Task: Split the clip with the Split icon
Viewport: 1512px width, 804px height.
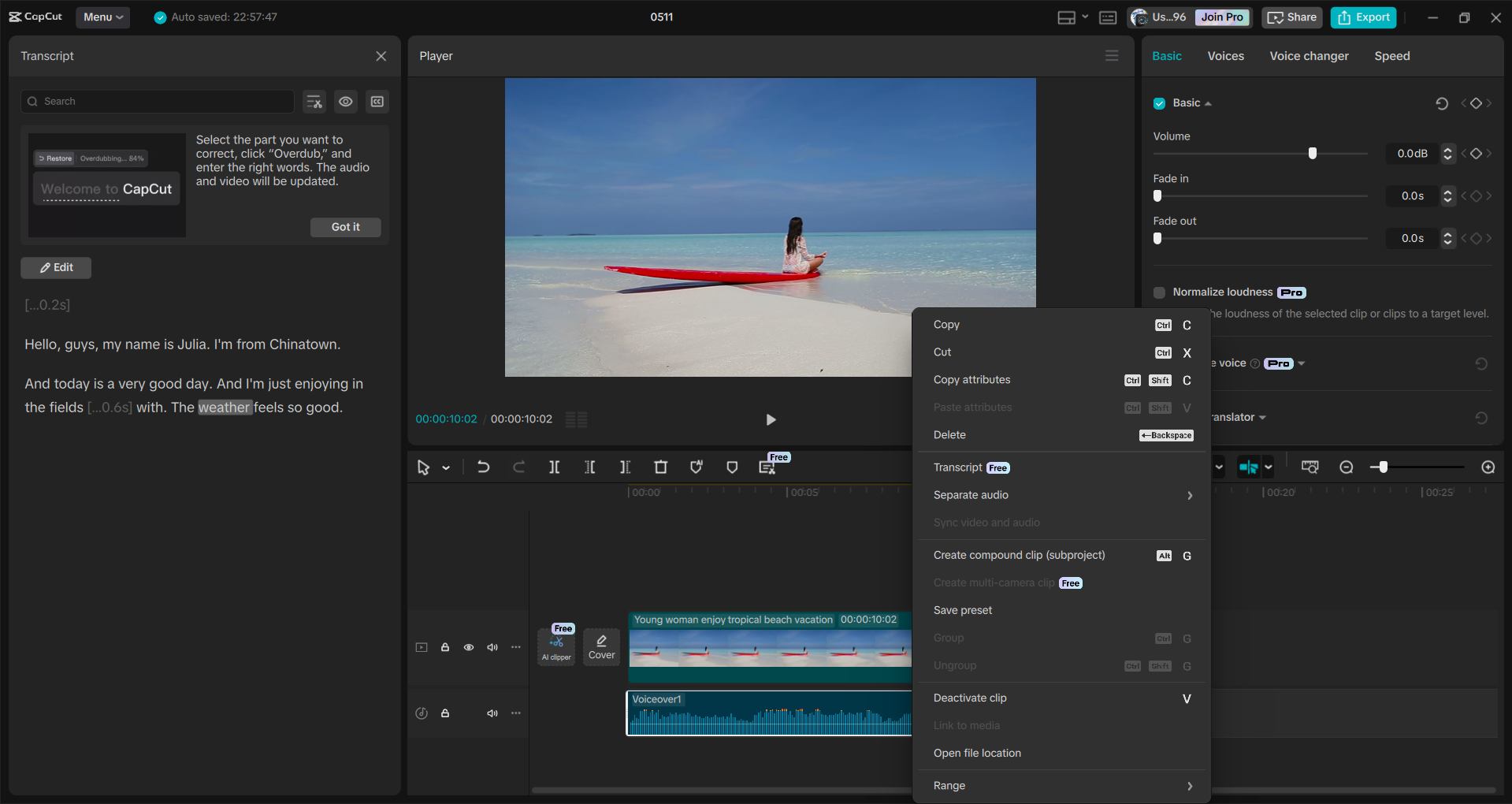Action: [555, 467]
